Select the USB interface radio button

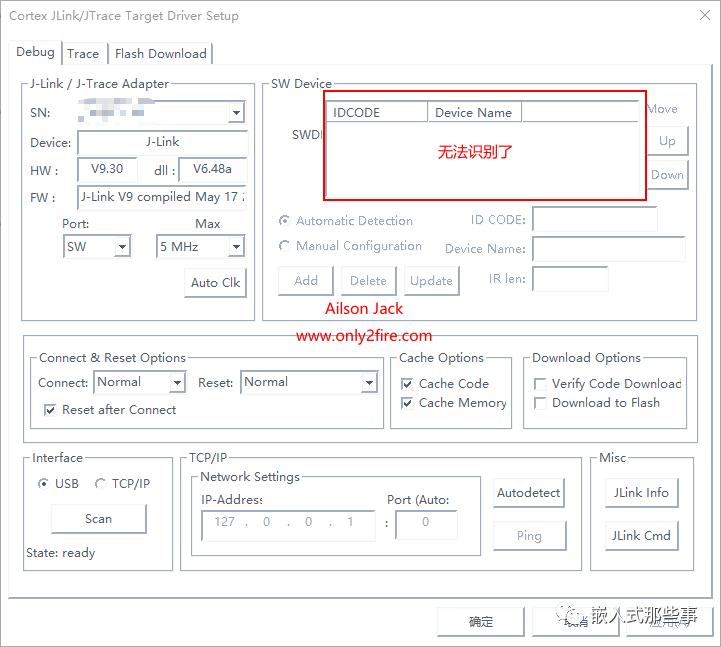(x=43, y=484)
